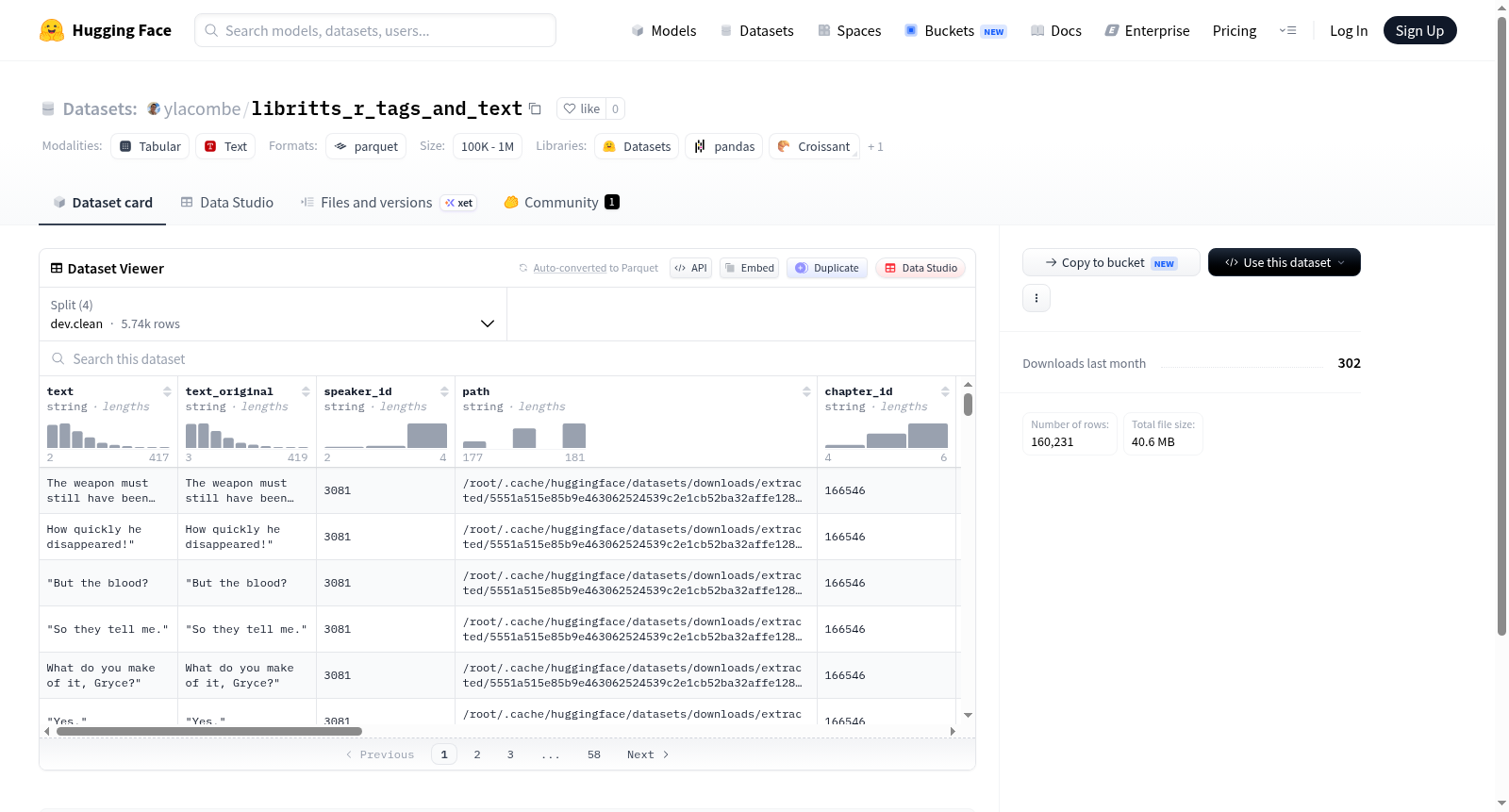Click the like count number 0
This screenshot has height=812, width=1509.
[x=615, y=108]
